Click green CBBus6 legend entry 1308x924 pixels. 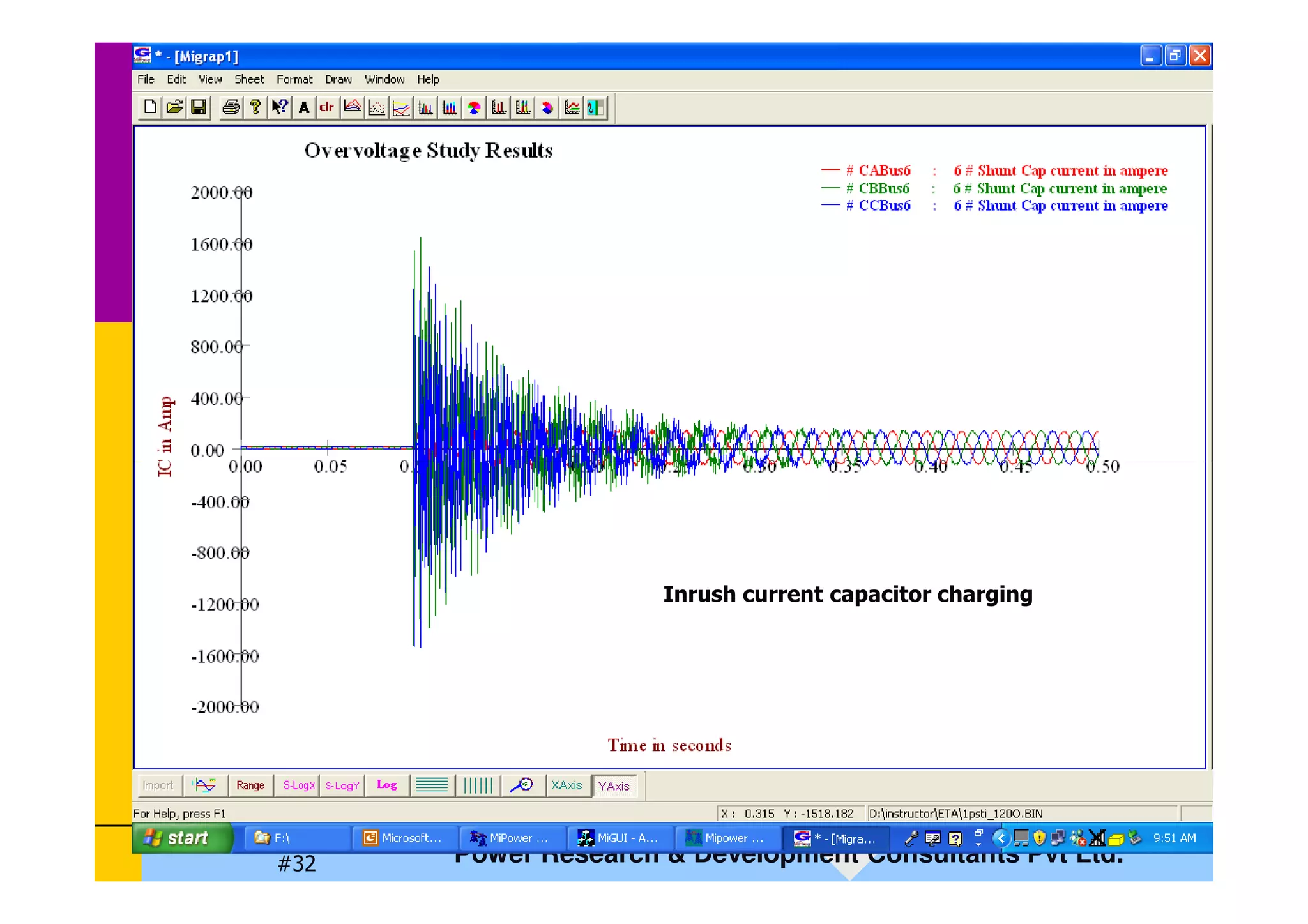[994, 188]
